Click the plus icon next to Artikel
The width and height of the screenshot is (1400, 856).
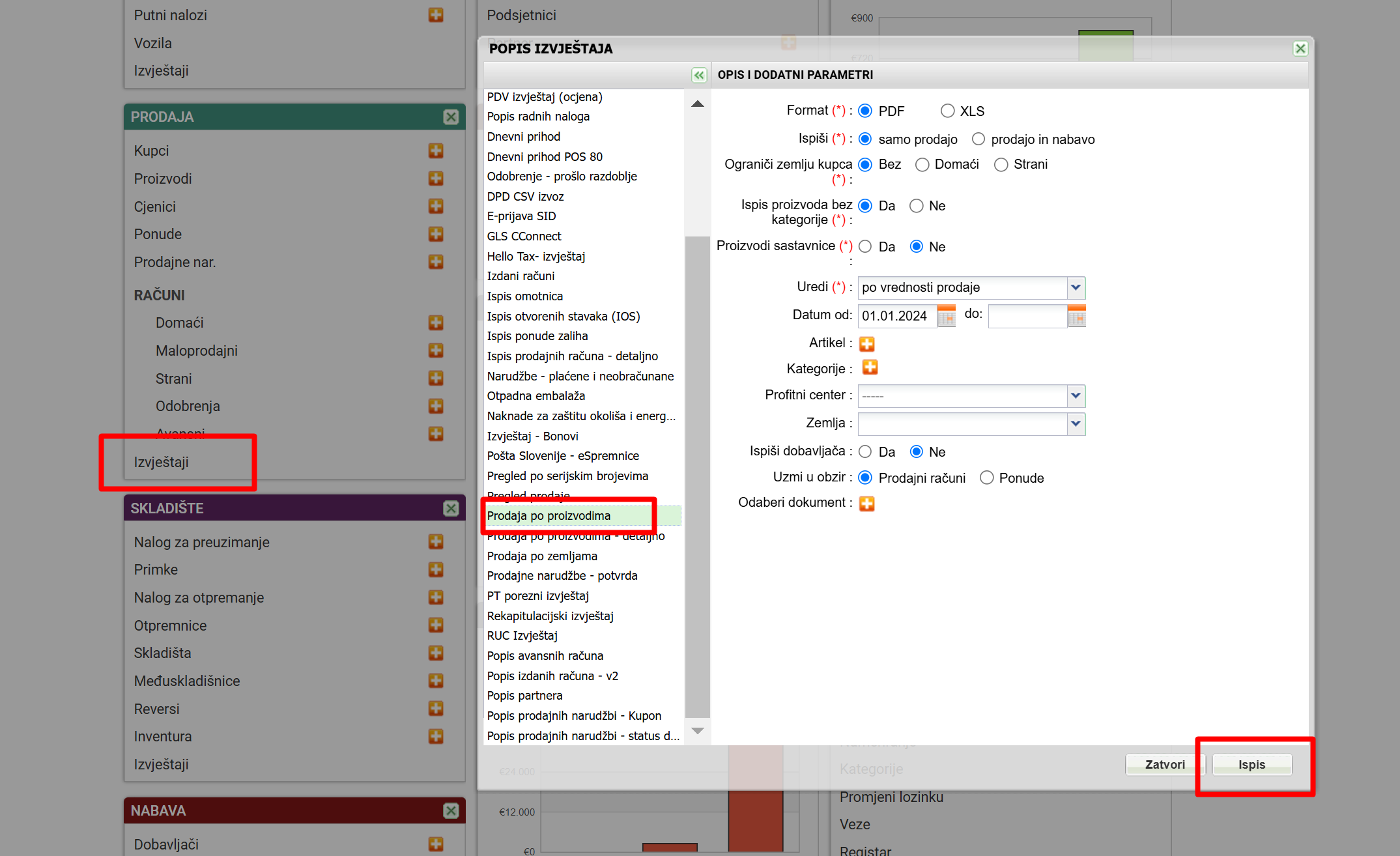[866, 343]
